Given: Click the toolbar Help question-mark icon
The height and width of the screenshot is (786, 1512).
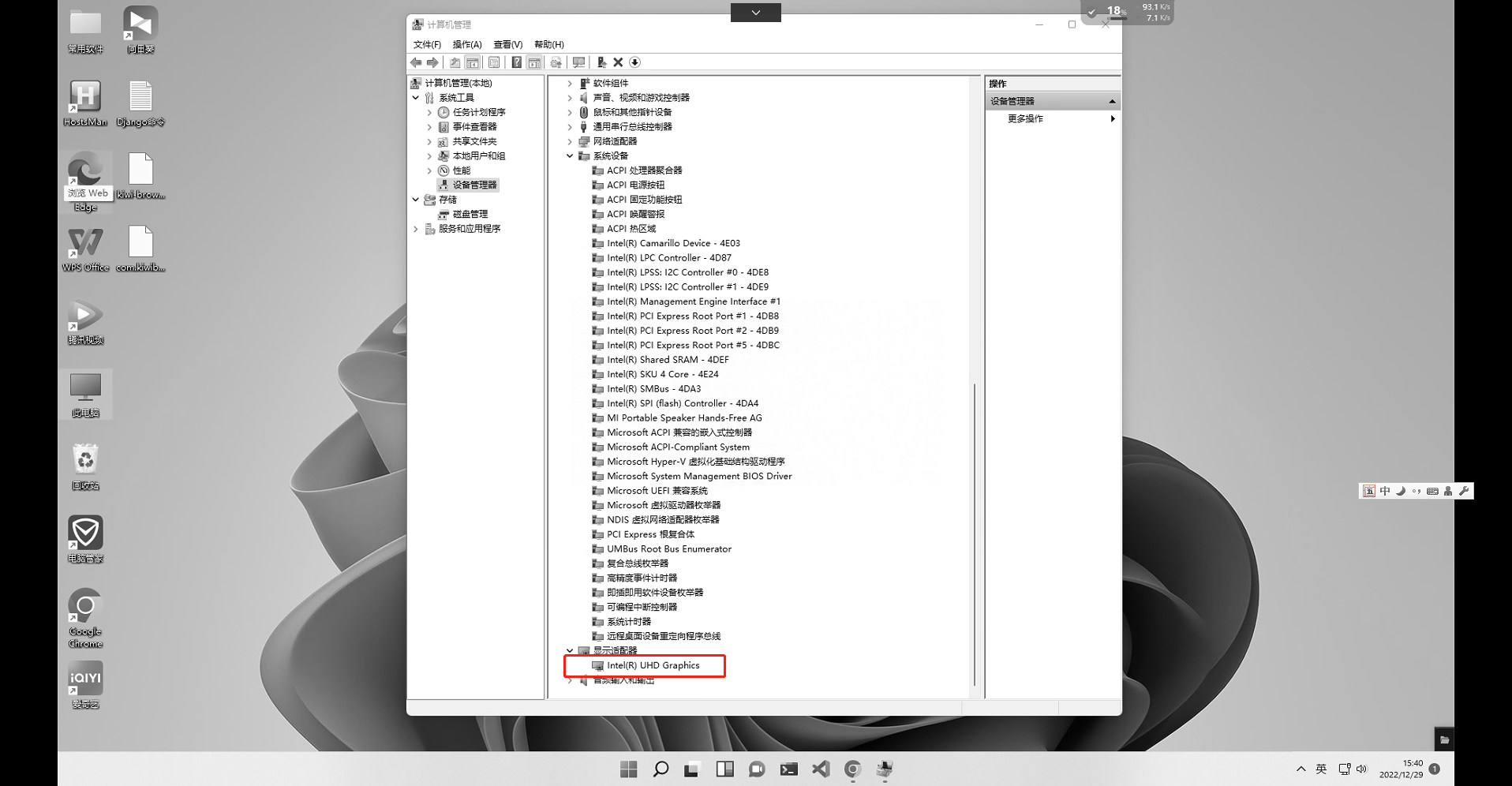Looking at the screenshot, I should click(x=516, y=62).
